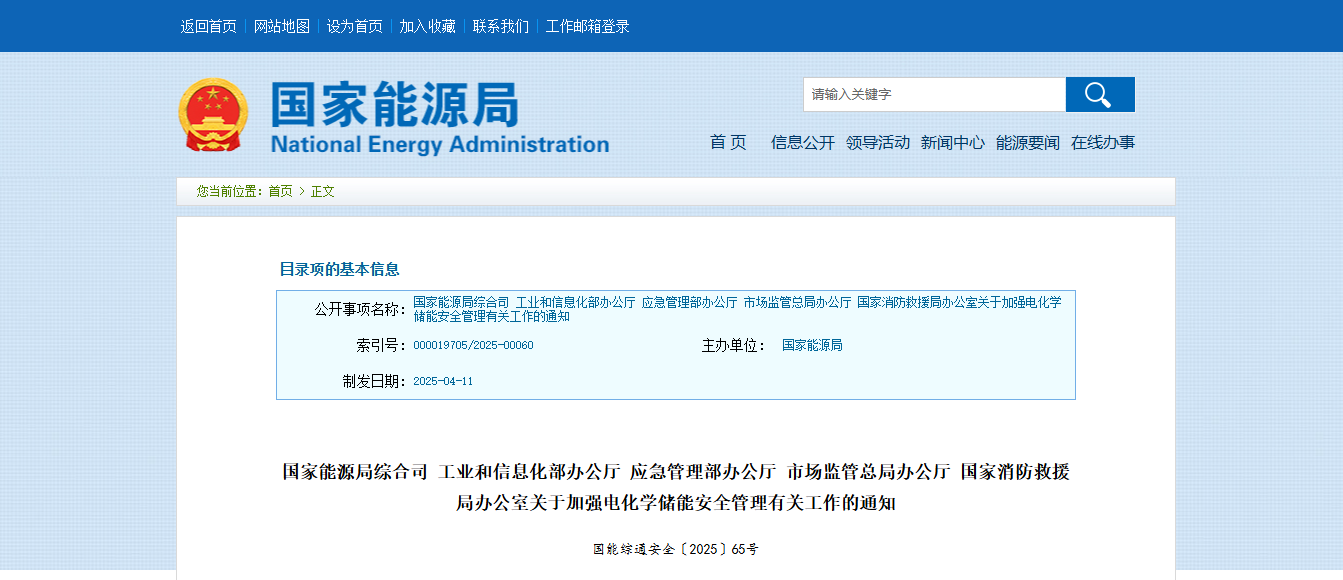Viewport: 1343px width, 580px height.
Task: Open 新闻中心 navigation item
Action: coord(953,142)
